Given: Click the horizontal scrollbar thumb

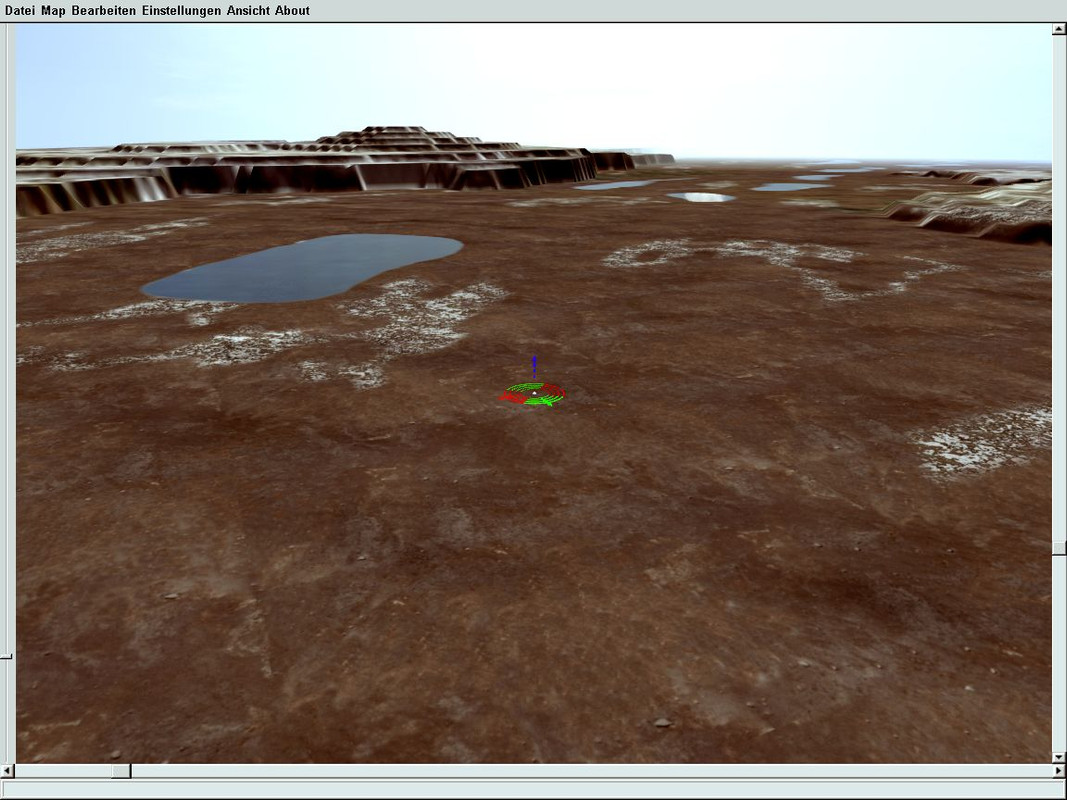Looking at the screenshot, I should [x=121, y=771].
